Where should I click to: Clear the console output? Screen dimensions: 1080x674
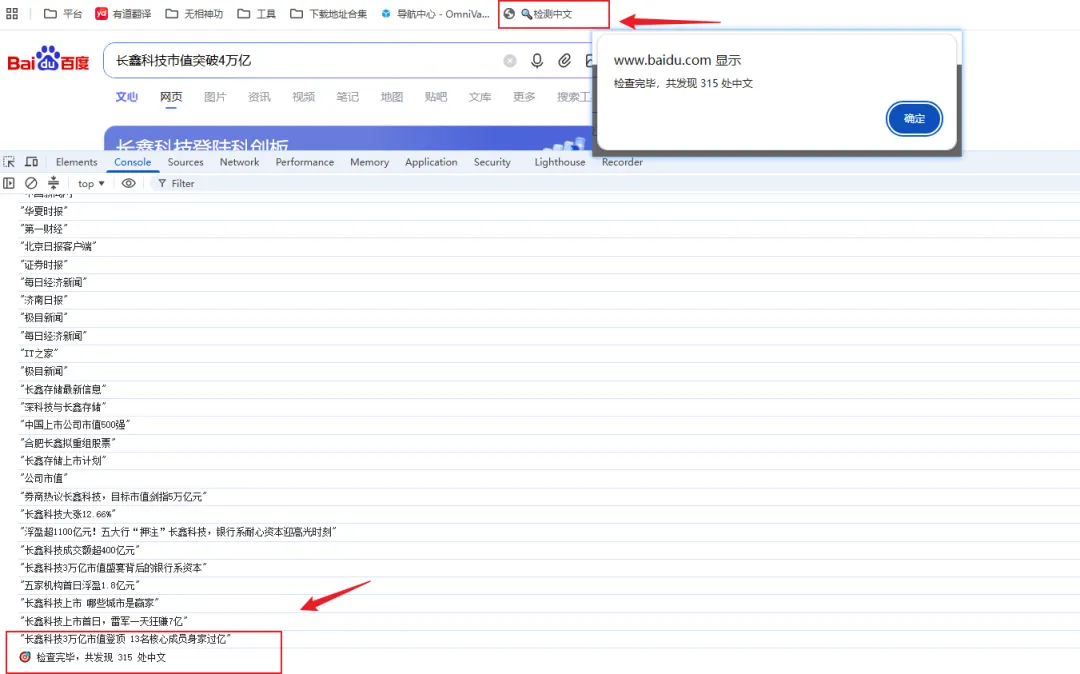[31, 183]
